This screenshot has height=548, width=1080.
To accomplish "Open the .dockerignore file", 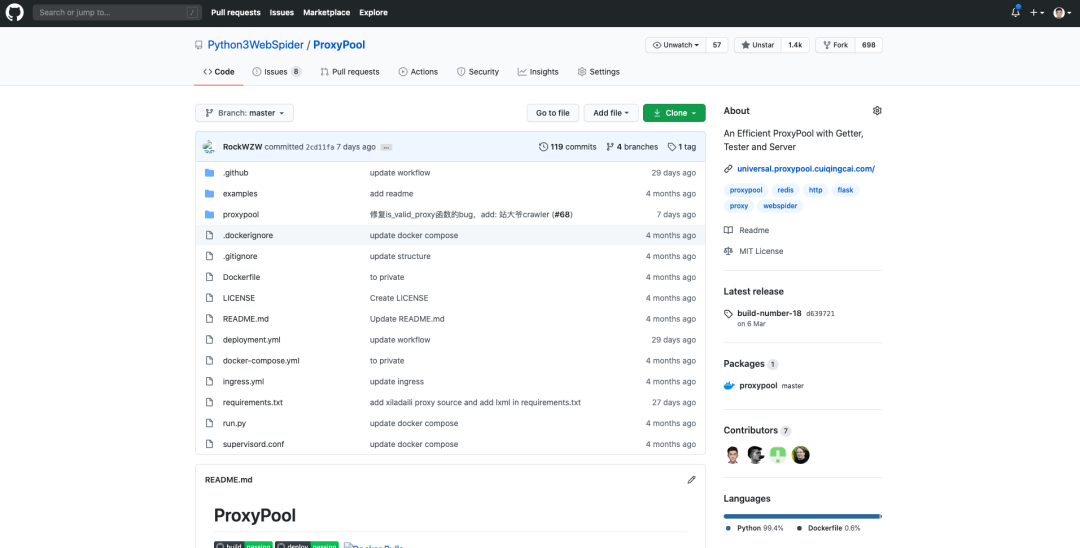I will click(x=248, y=235).
